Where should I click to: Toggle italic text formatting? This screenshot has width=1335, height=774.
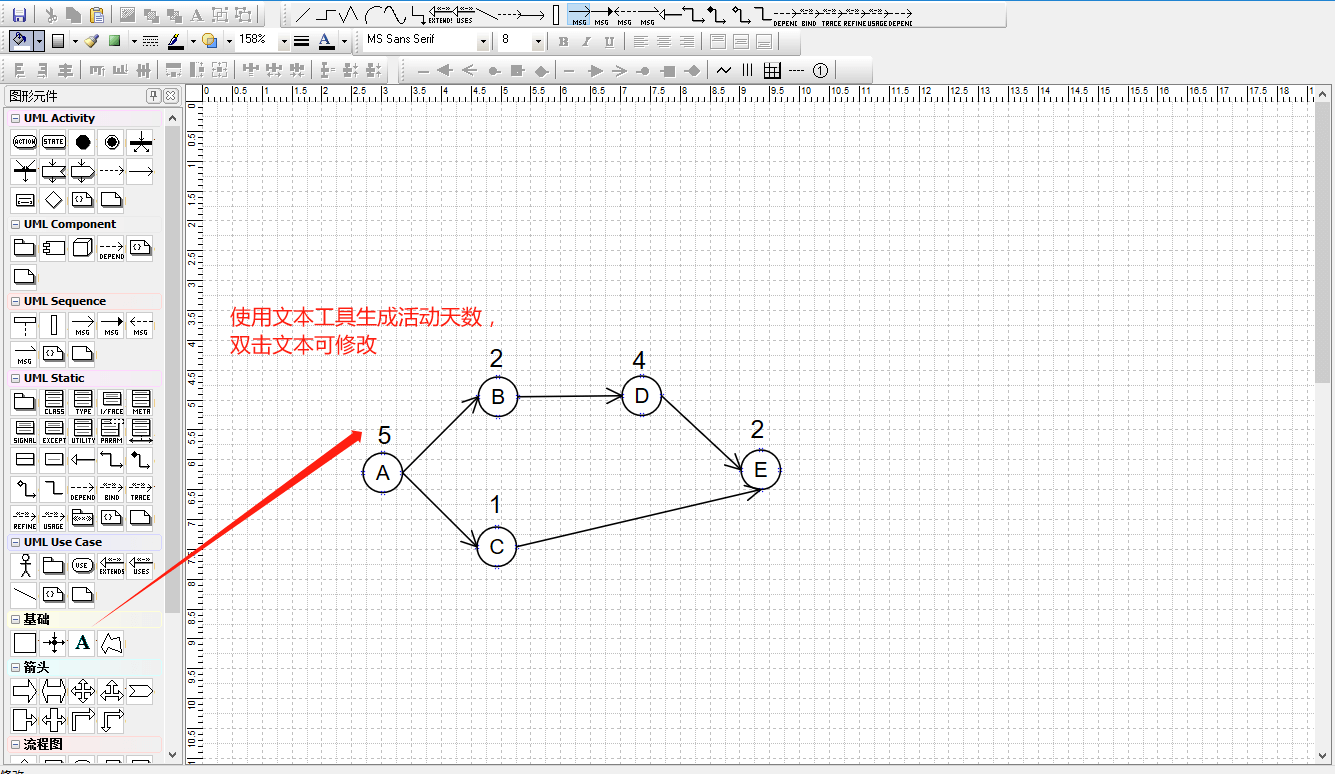pos(587,41)
